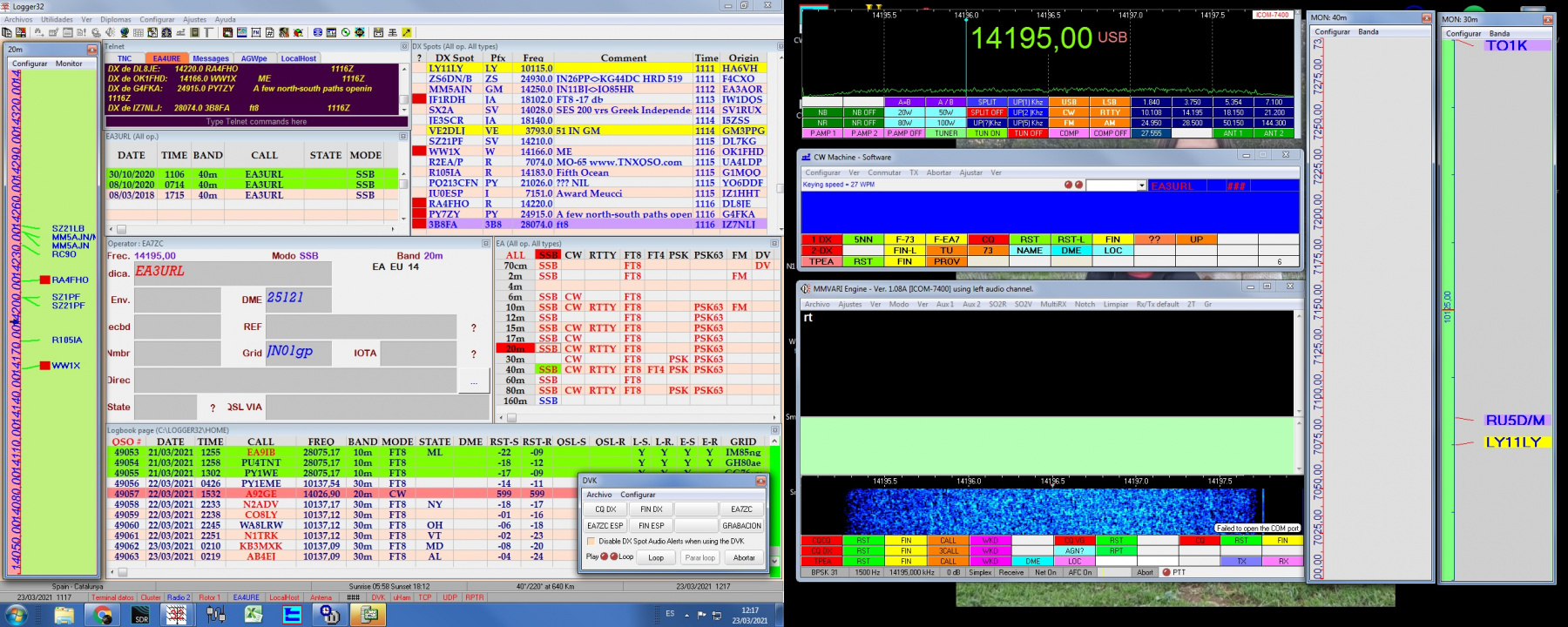Toggle Disable DX Spot Audio Alerts checkbox
This screenshot has height=627, width=1568.
pyautogui.click(x=591, y=541)
